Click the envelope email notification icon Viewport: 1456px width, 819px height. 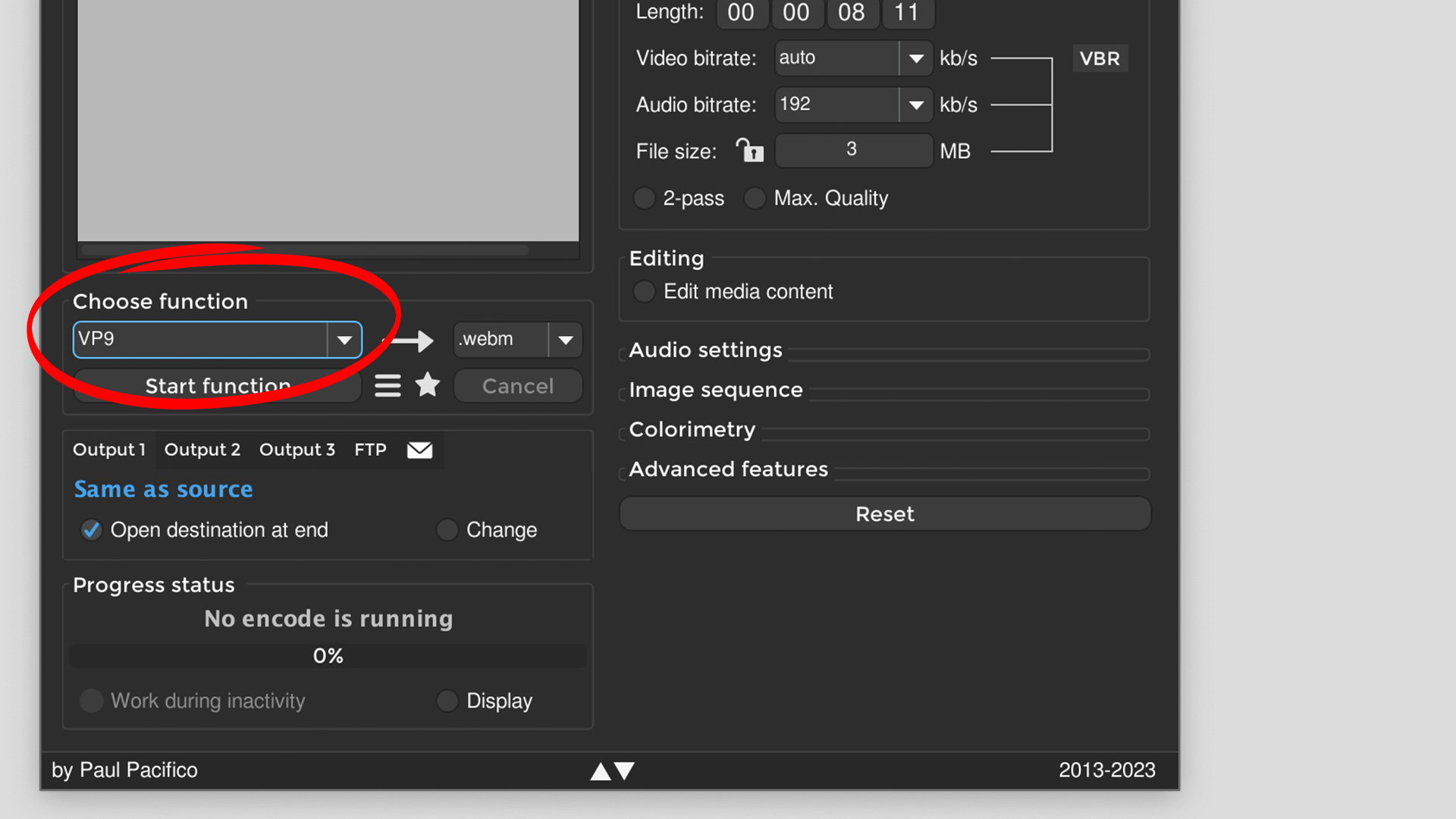[419, 450]
